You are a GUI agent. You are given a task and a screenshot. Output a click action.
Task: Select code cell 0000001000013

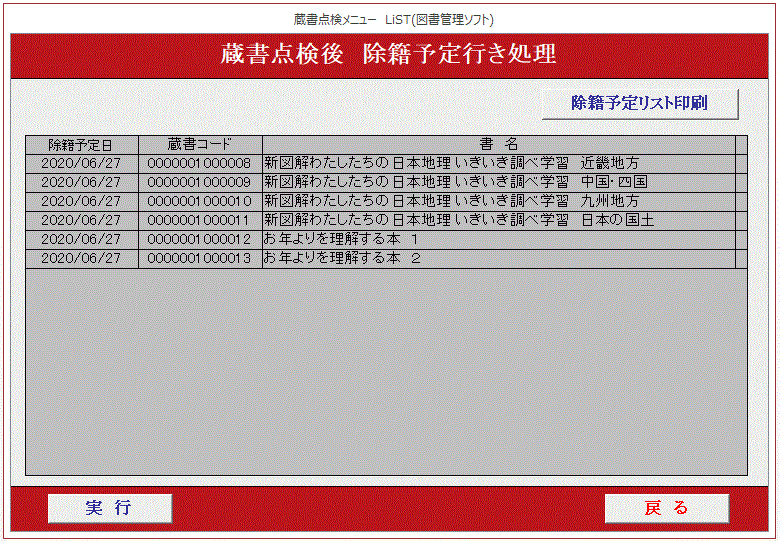pyautogui.click(x=200, y=258)
